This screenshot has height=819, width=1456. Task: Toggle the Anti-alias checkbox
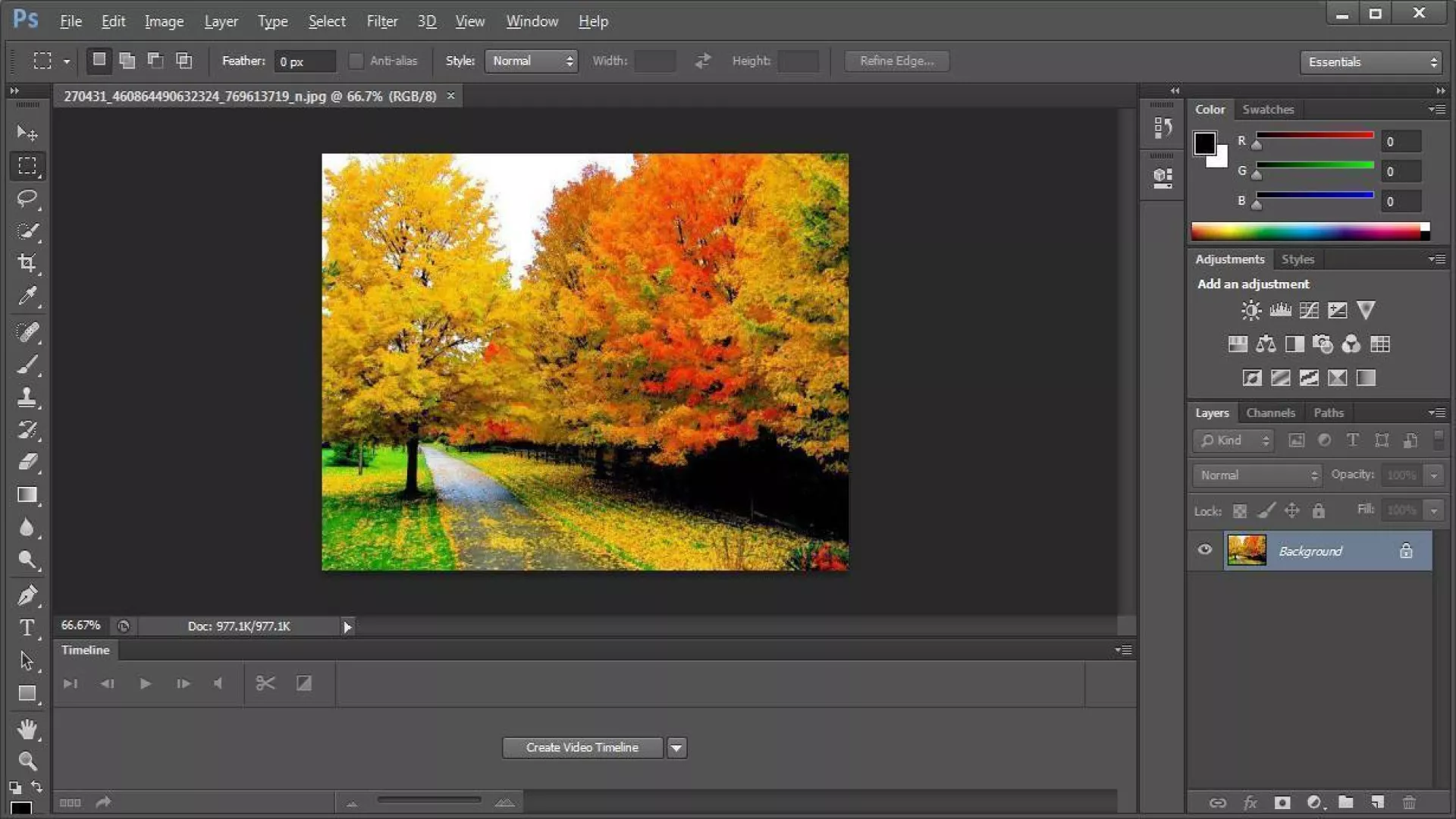click(356, 61)
